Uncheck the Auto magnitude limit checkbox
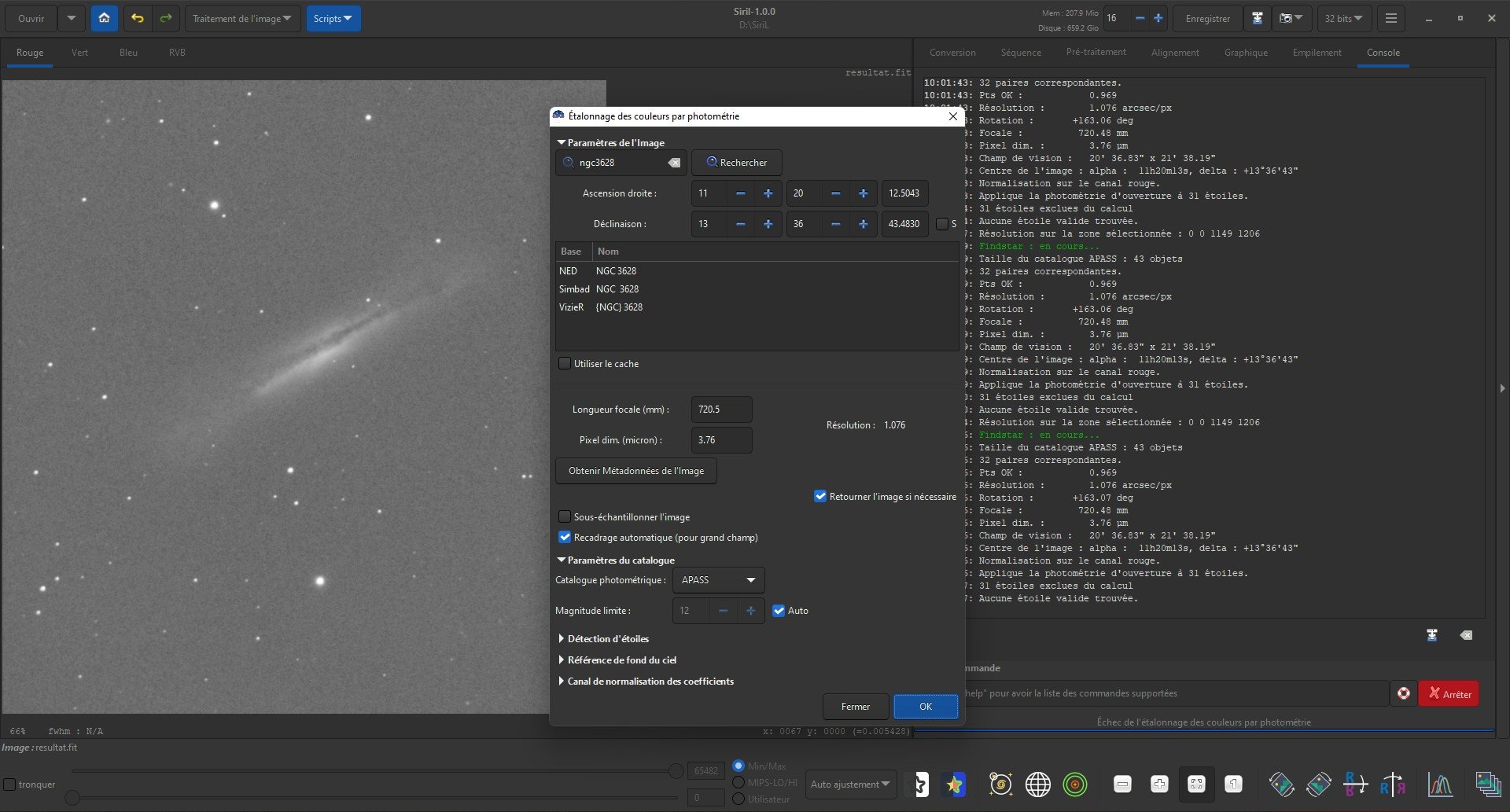Screen dimensions: 1510x812 click(x=779, y=611)
